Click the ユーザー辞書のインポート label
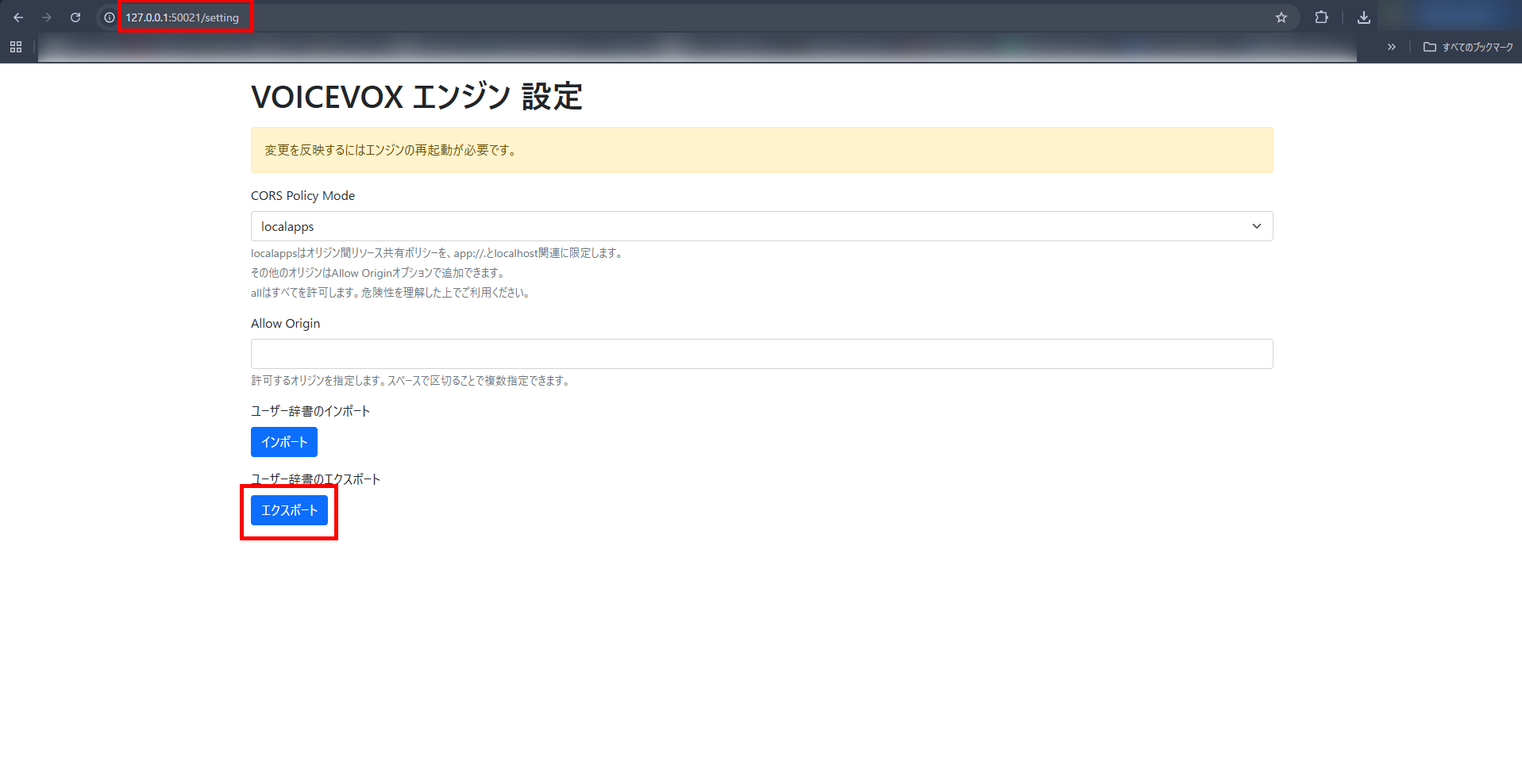Viewport: 1522px width, 784px height. (x=310, y=411)
